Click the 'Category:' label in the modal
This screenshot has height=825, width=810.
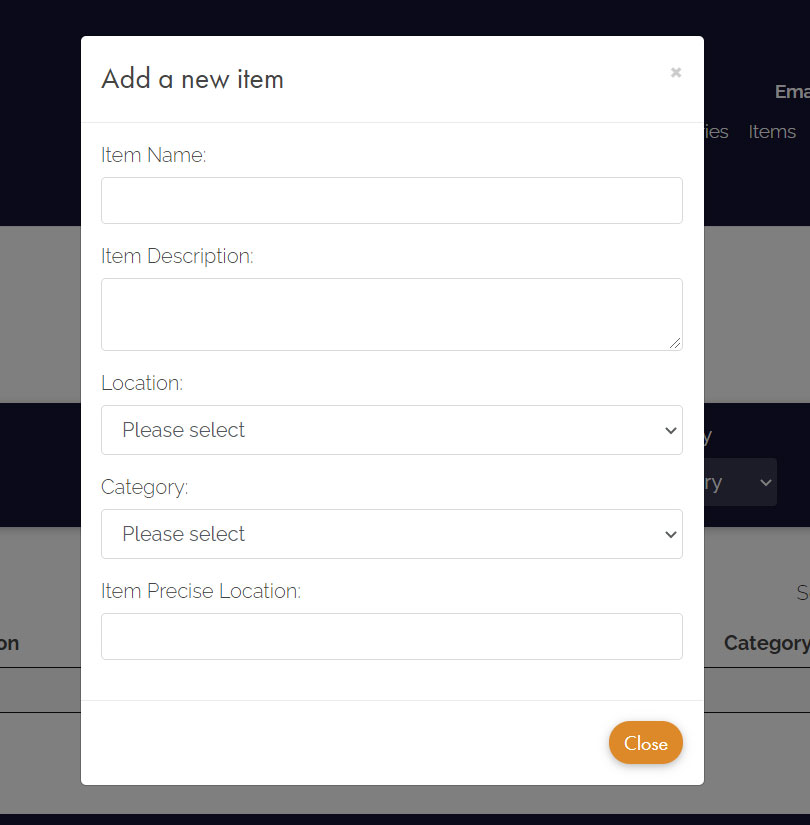point(144,487)
